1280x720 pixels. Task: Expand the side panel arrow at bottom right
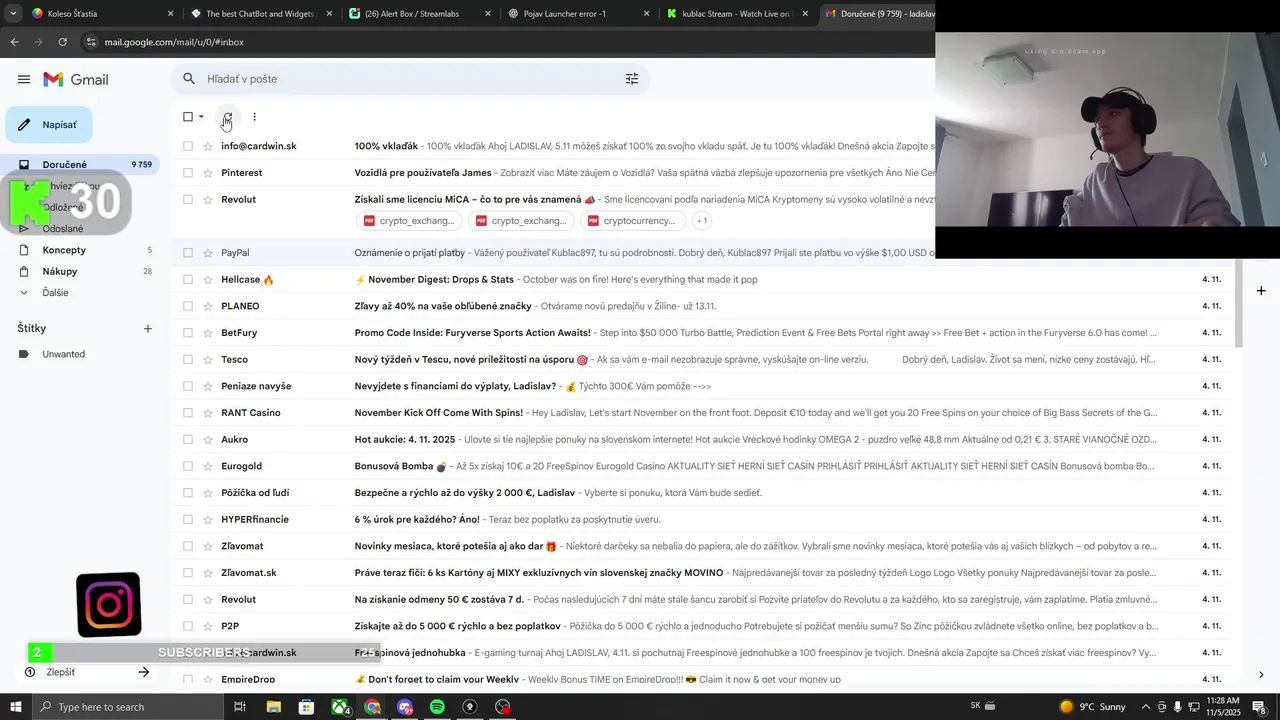1260,675
